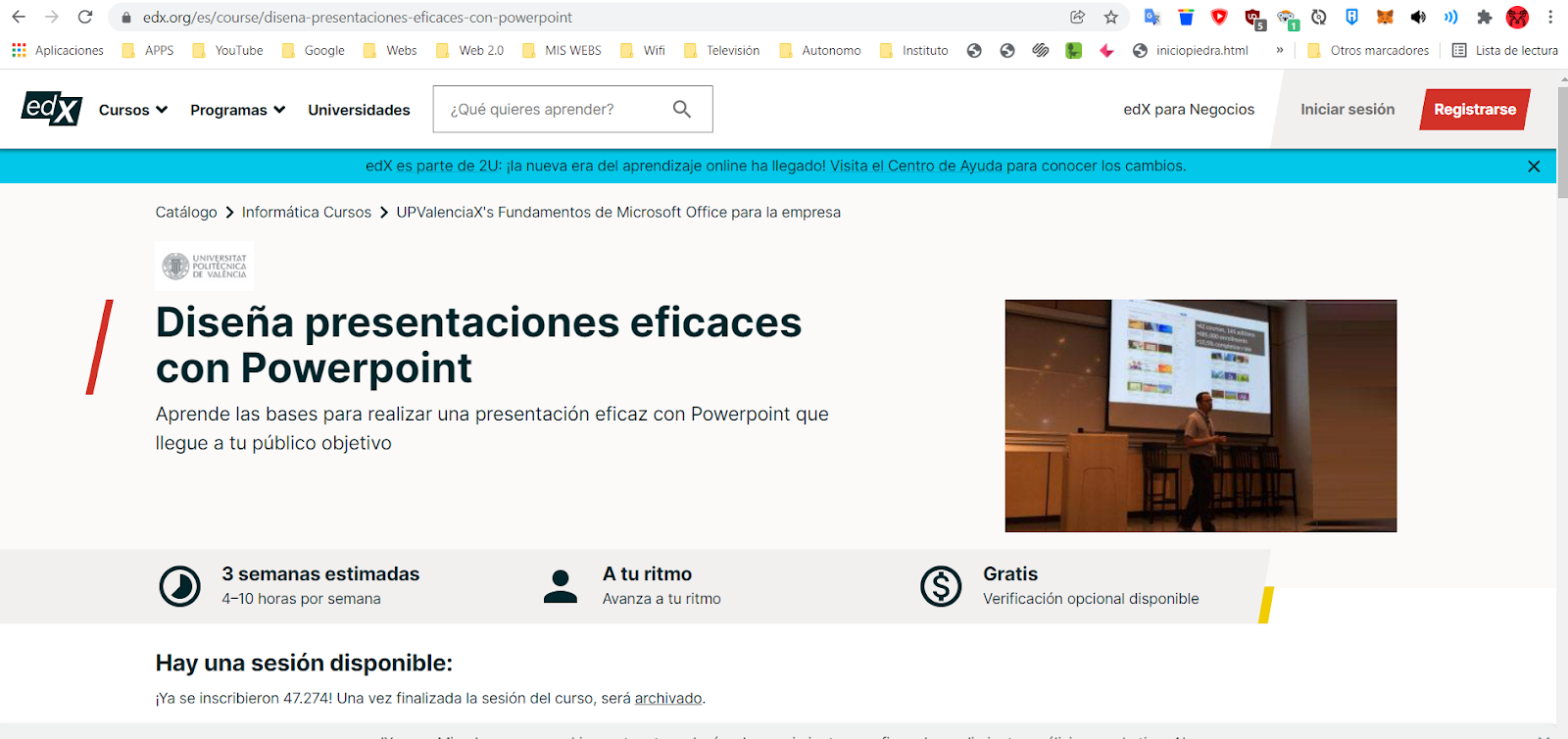Click the share page icon in address bar
This screenshot has height=739, width=1568.
[1078, 17]
